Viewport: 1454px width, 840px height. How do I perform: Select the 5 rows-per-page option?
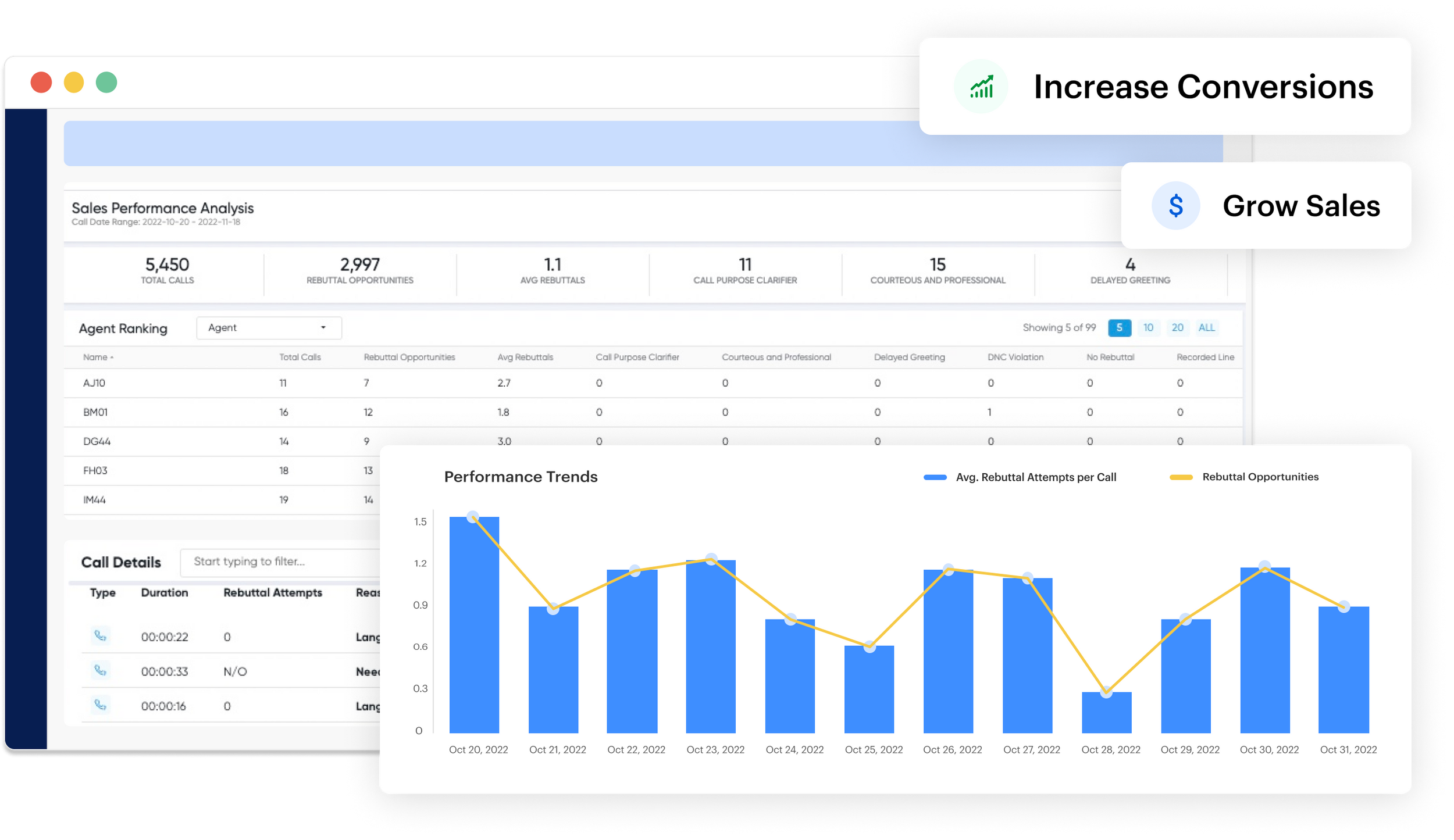tap(1119, 328)
